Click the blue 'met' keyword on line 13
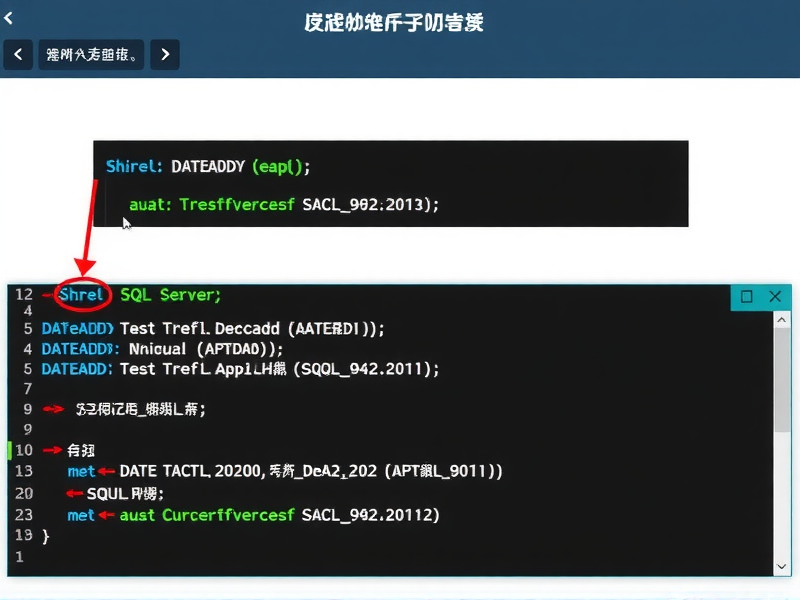Image resolution: width=800 pixels, height=600 pixels. tap(81, 471)
